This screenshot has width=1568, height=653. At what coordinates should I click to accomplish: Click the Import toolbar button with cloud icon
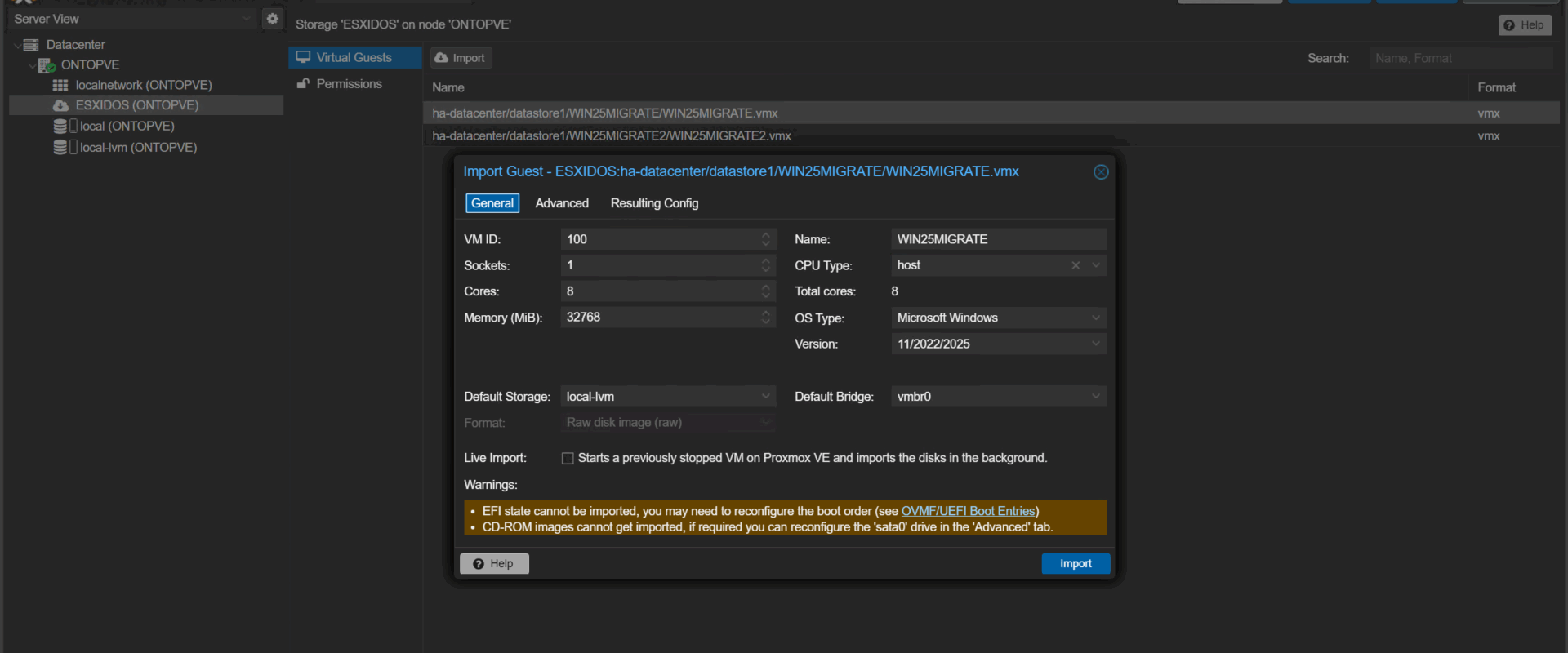(461, 57)
